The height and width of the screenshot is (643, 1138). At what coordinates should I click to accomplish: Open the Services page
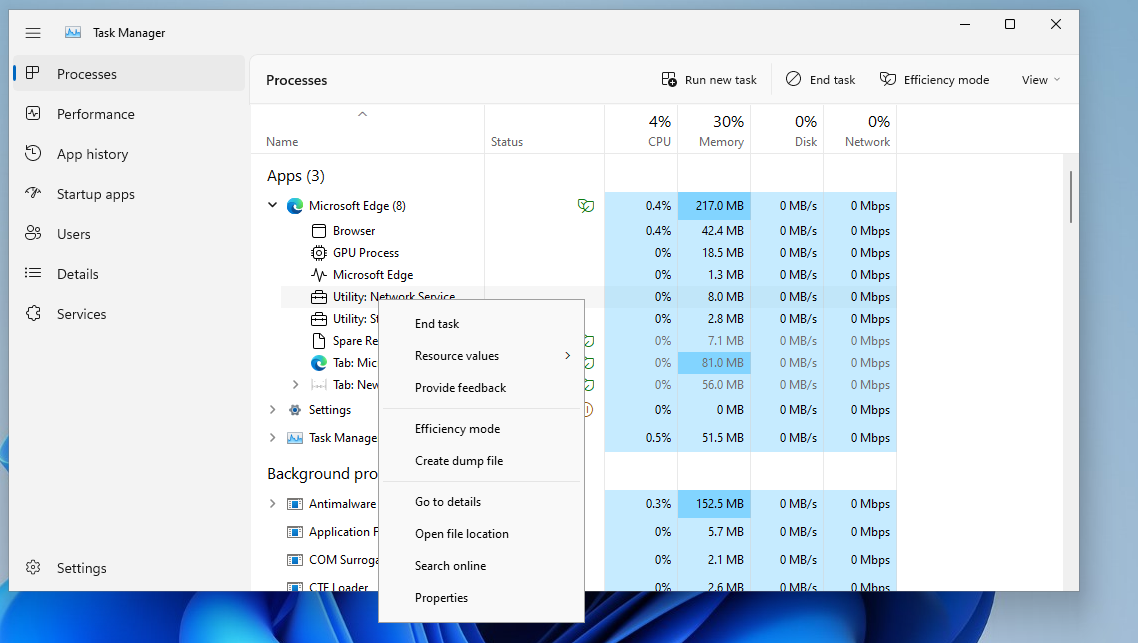(129, 314)
